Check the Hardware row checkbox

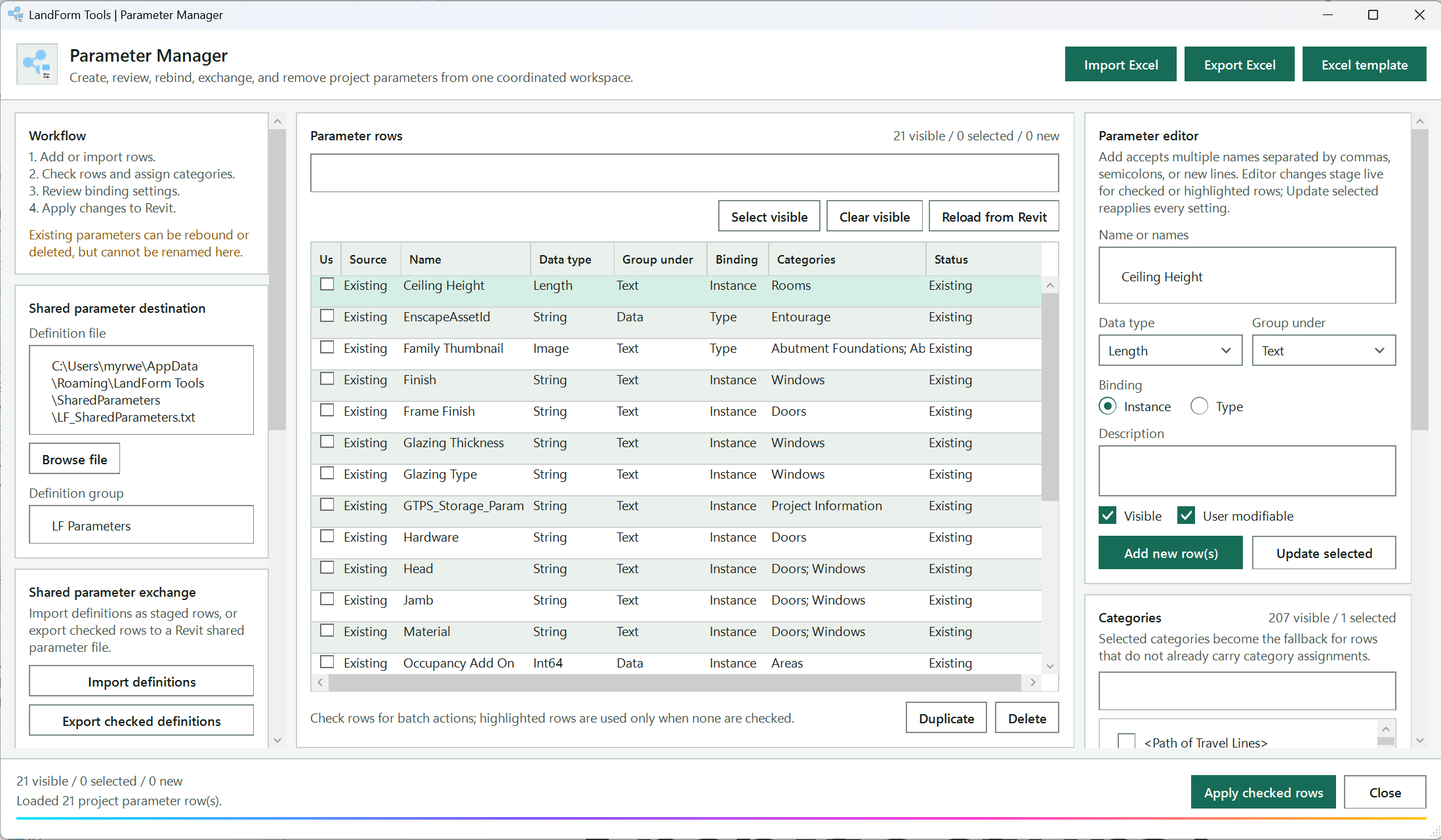327,536
